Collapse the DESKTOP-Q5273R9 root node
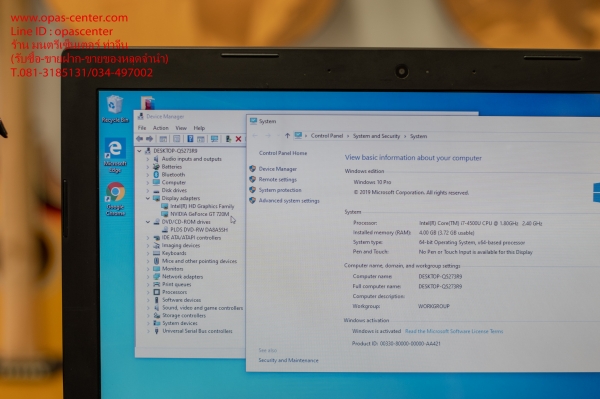This screenshot has height=399, width=600. (x=140, y=151)
